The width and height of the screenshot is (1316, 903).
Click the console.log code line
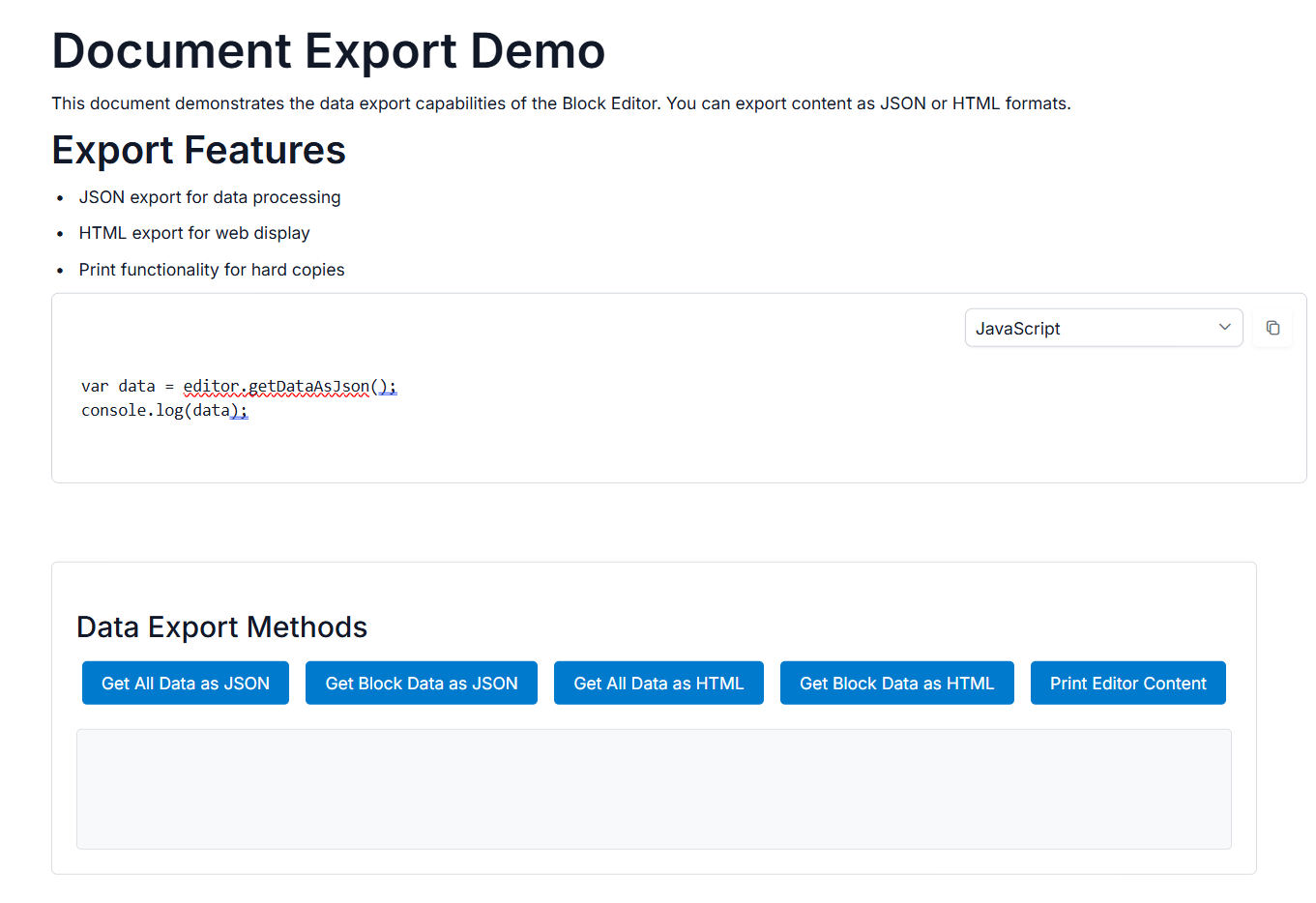click(x=164, y=410)
